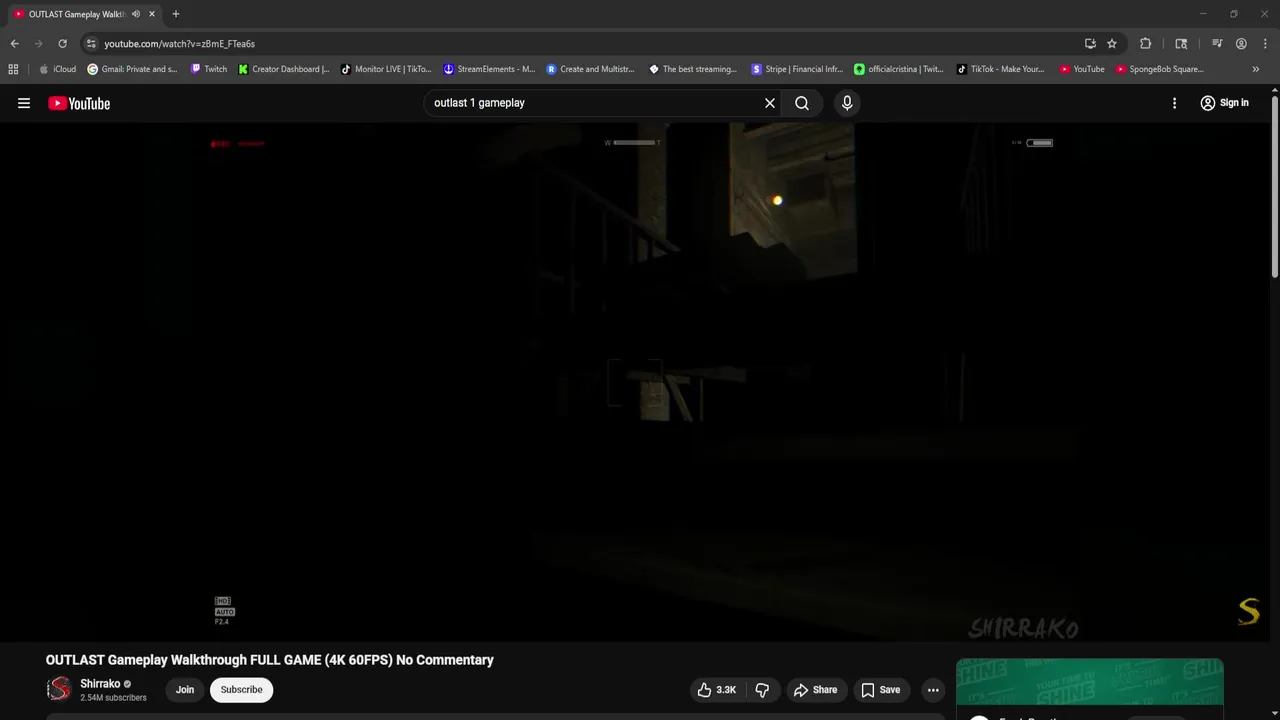Image resolution: width=1280 pixels, height=720 pixels.
Task: Open Gmail bookmark
Action: pyautogui.click(x=132, y=69)
